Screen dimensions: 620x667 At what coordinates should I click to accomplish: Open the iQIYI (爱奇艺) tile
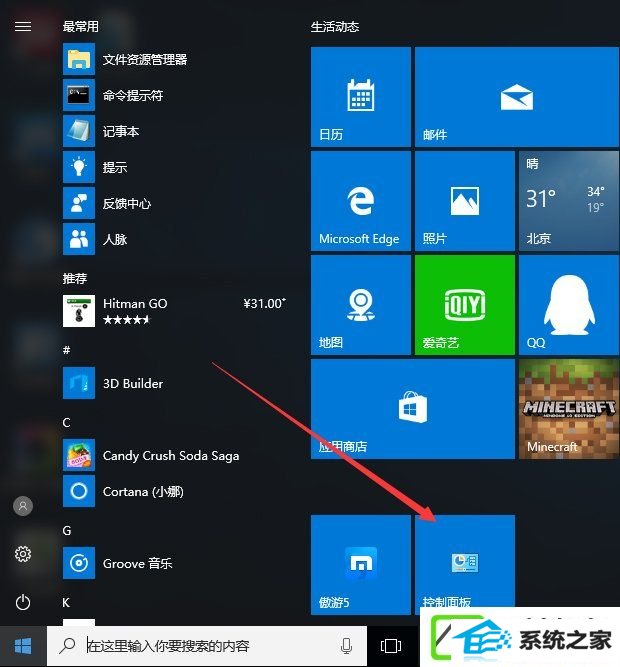[465, 305]
